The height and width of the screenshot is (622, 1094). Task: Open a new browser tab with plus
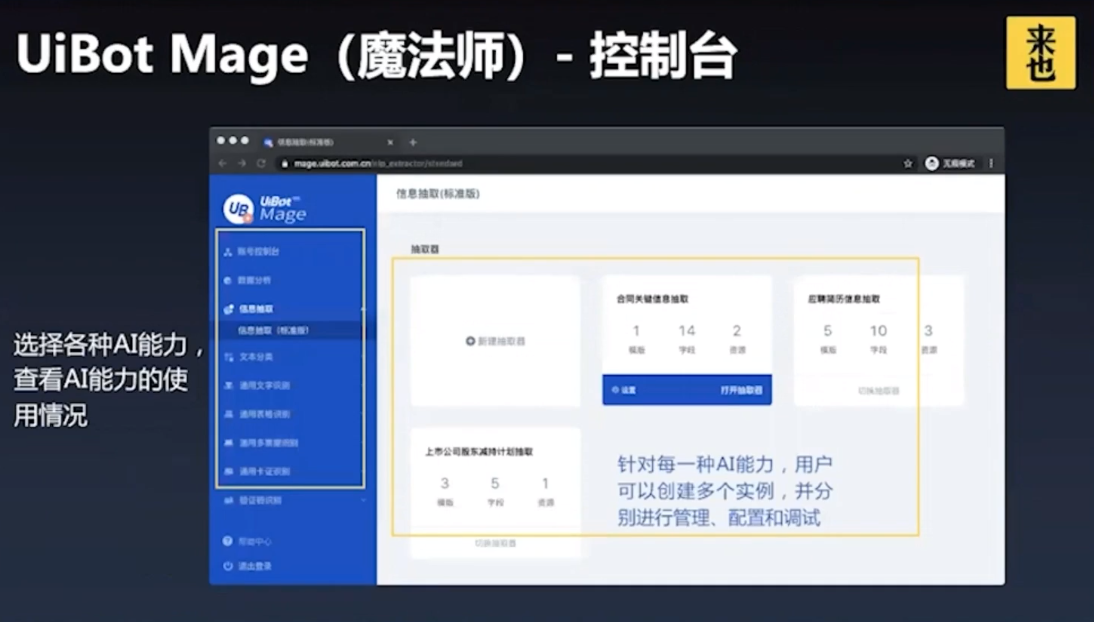413,142
